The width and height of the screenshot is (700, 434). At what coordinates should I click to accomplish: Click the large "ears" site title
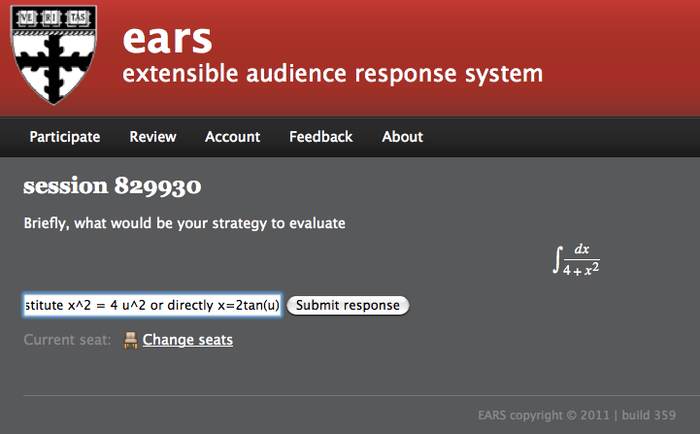(167, 37)
